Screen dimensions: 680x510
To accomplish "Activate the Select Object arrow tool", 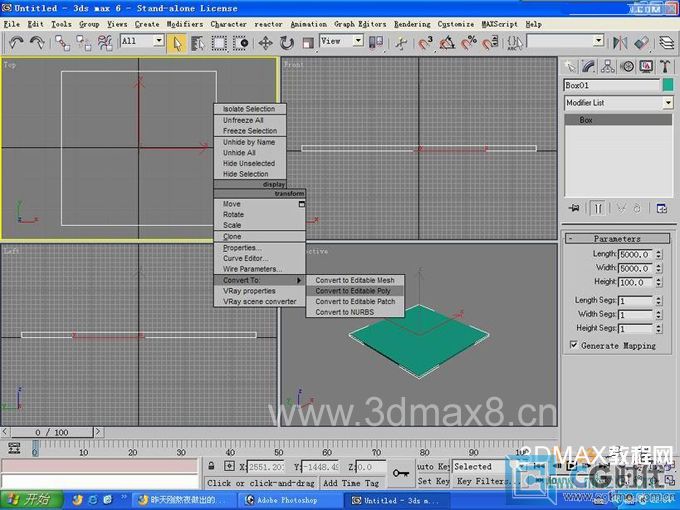I will click(177, 42).
